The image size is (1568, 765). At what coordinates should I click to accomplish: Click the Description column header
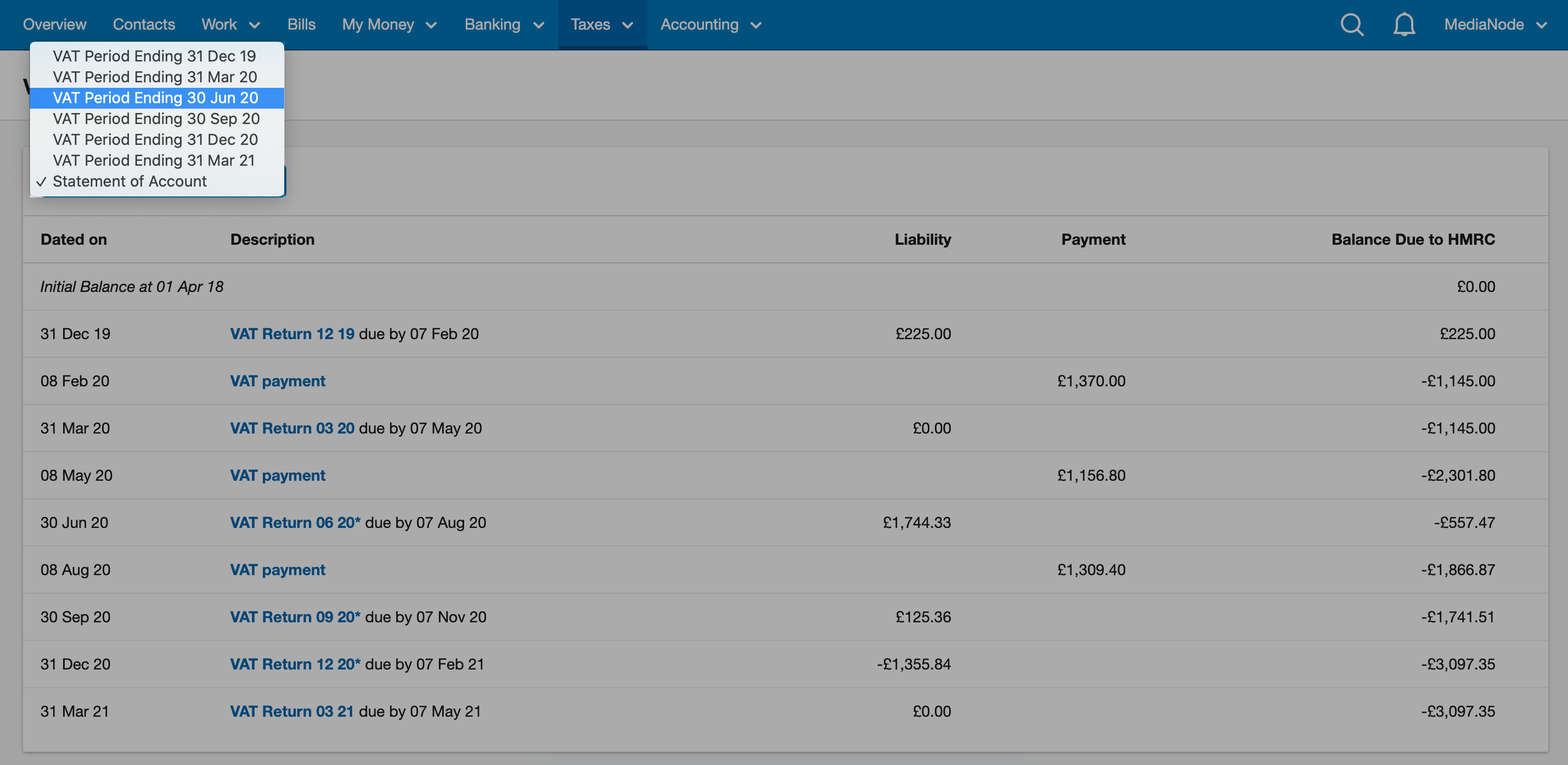coord(272,239)
